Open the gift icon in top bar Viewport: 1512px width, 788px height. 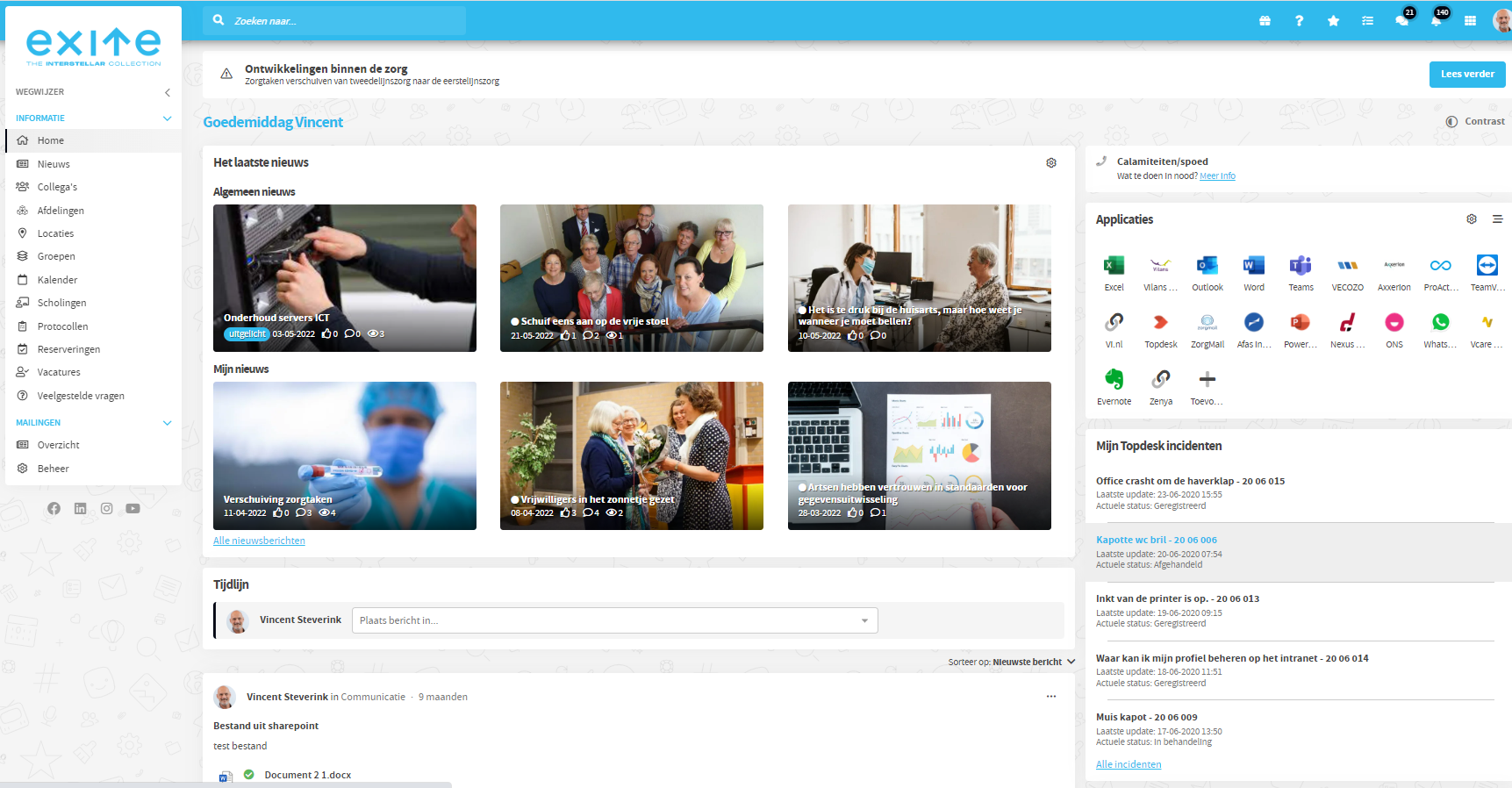tap(1265, 21)
